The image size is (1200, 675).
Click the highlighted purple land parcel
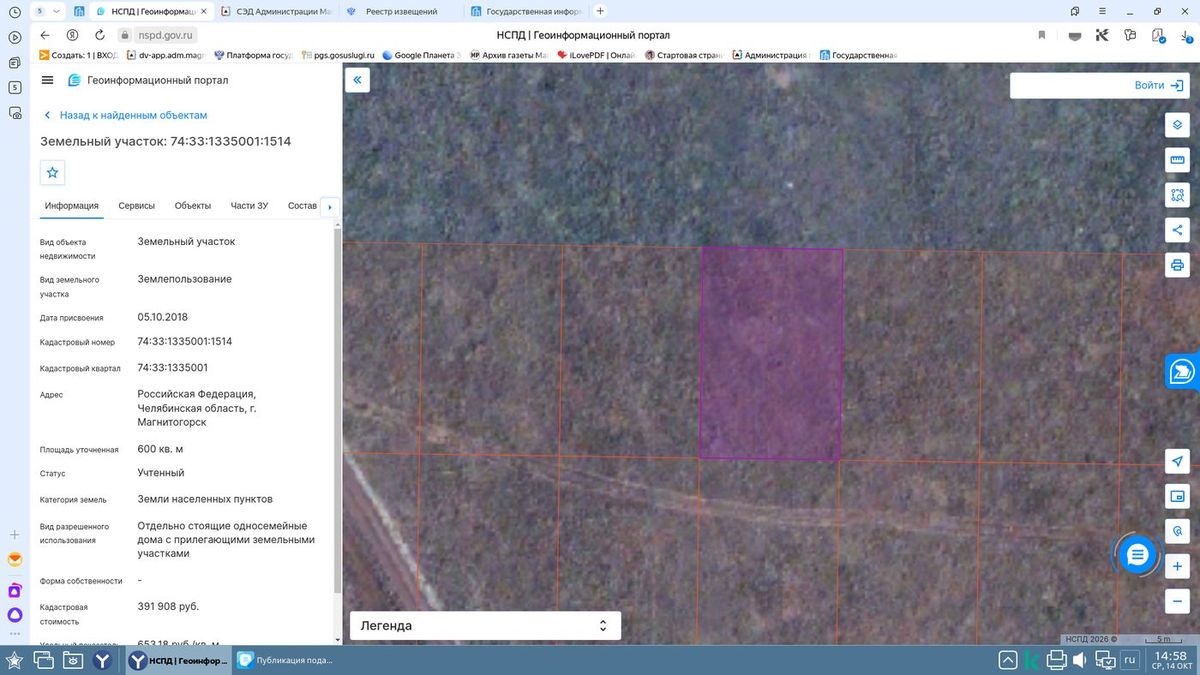click(770, 353)
